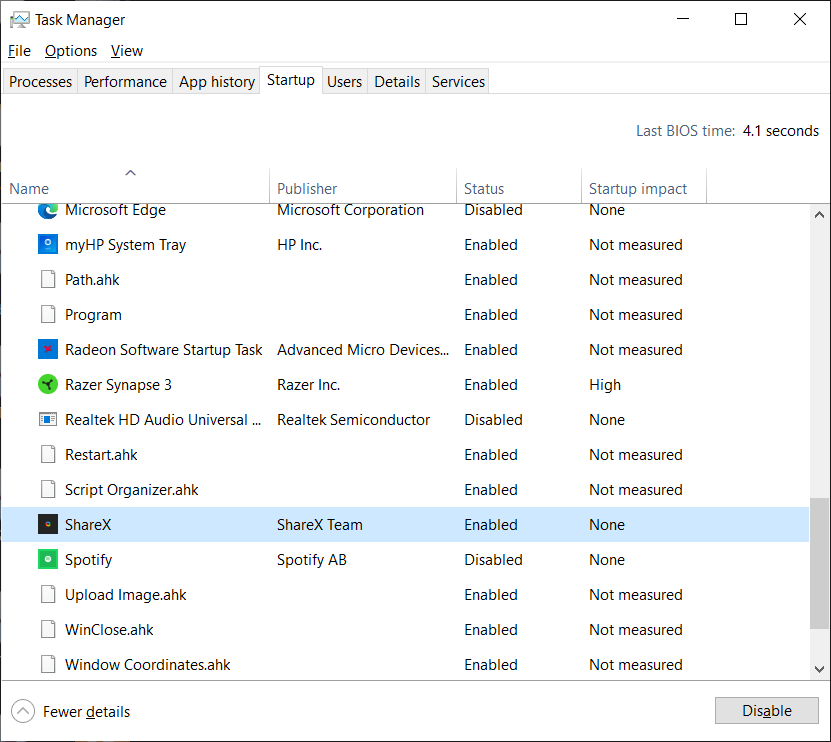Sort by the Startup impact column
831x742 pixels.
click(x=638, y=188)
